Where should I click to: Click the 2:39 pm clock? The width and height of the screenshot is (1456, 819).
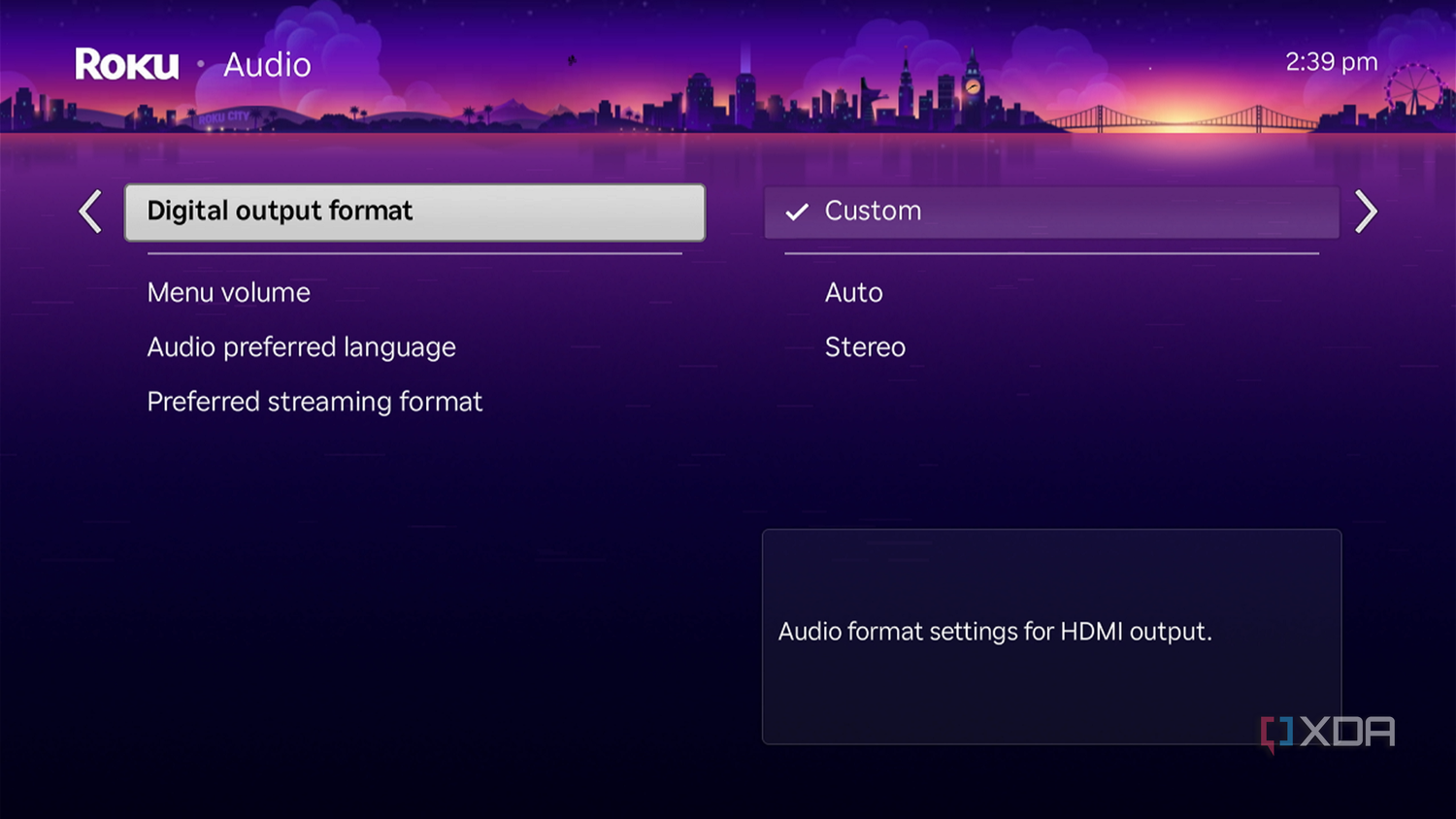pyautogui.click(x=1332, y=62)
